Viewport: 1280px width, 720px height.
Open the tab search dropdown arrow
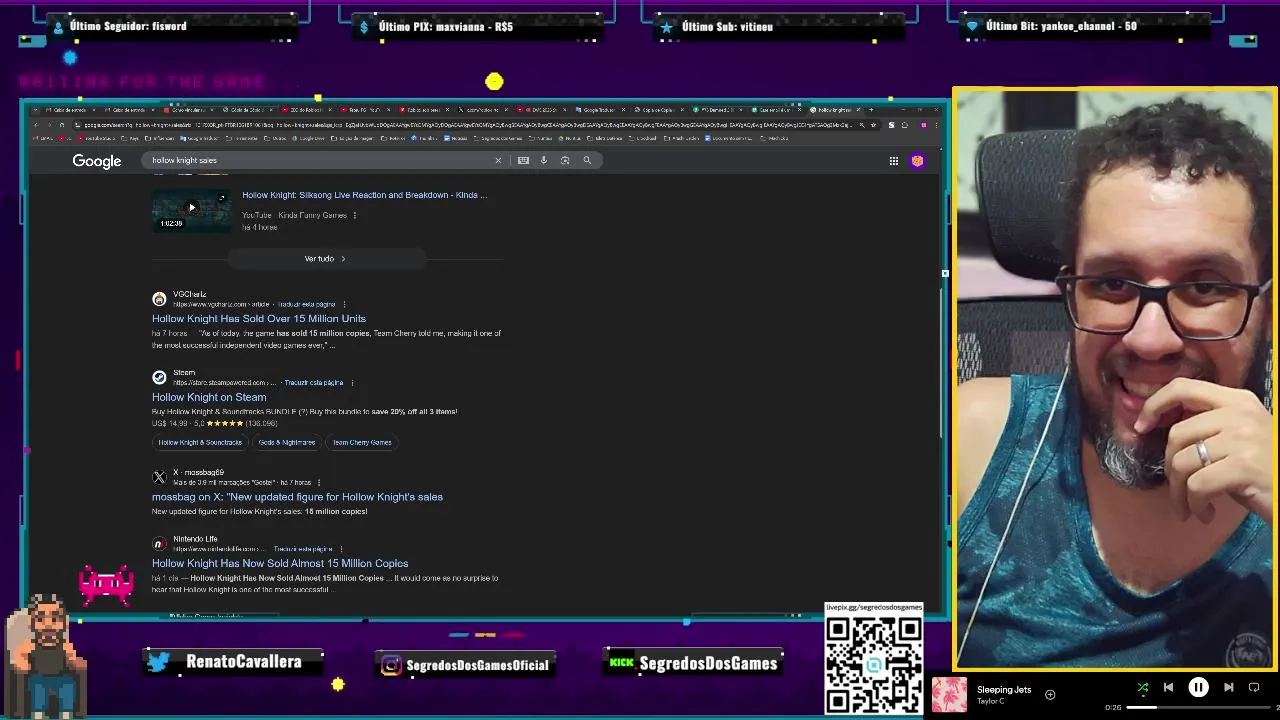(37, 109)
